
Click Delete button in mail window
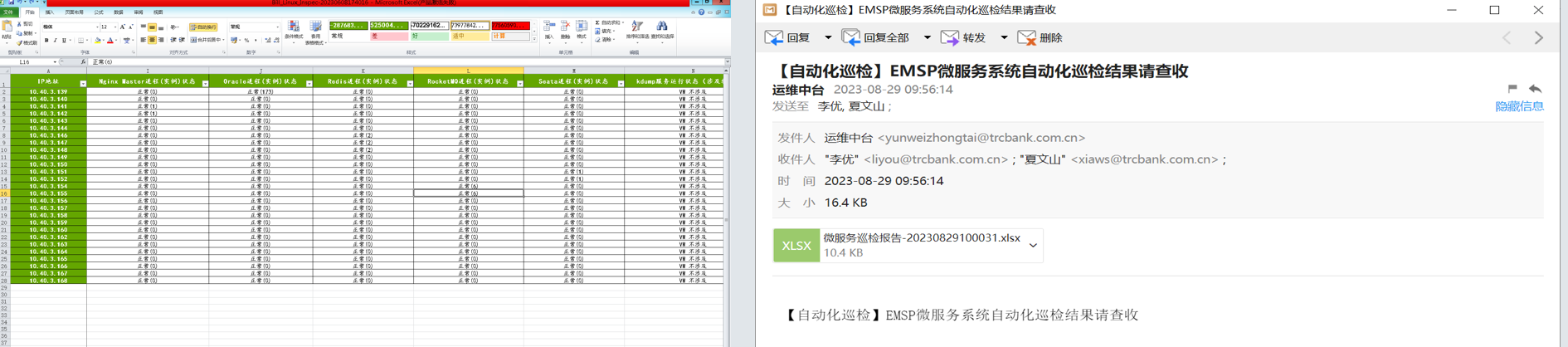[x=1040, y=37]
